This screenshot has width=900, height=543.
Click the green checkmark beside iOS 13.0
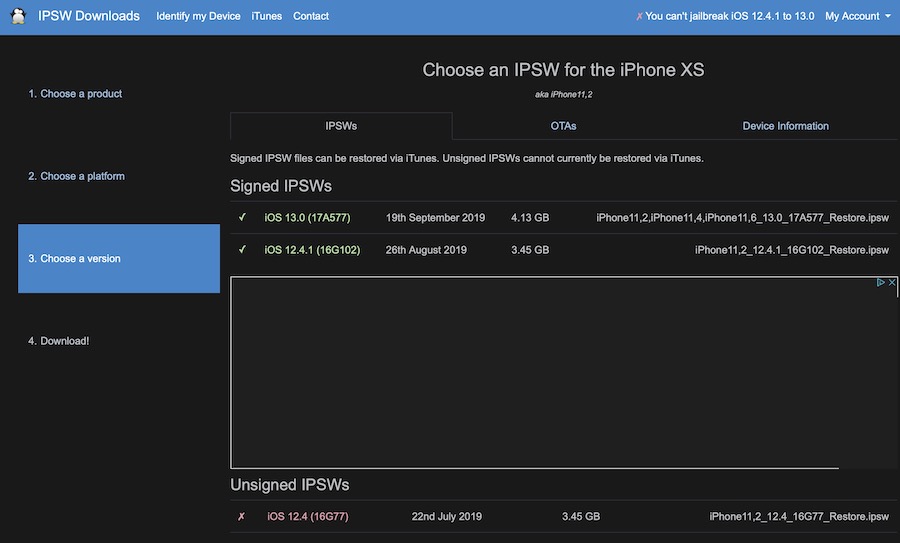coord(242,218)
